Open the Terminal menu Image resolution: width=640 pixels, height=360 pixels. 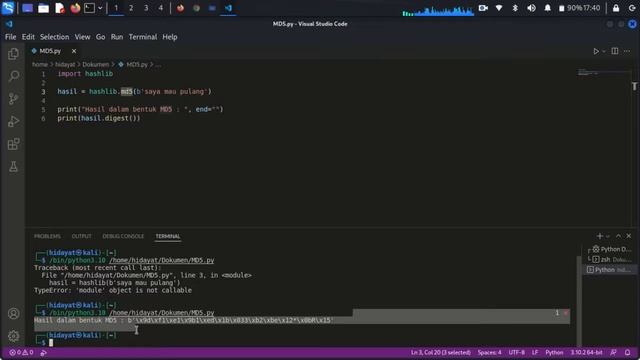[143, 37]
